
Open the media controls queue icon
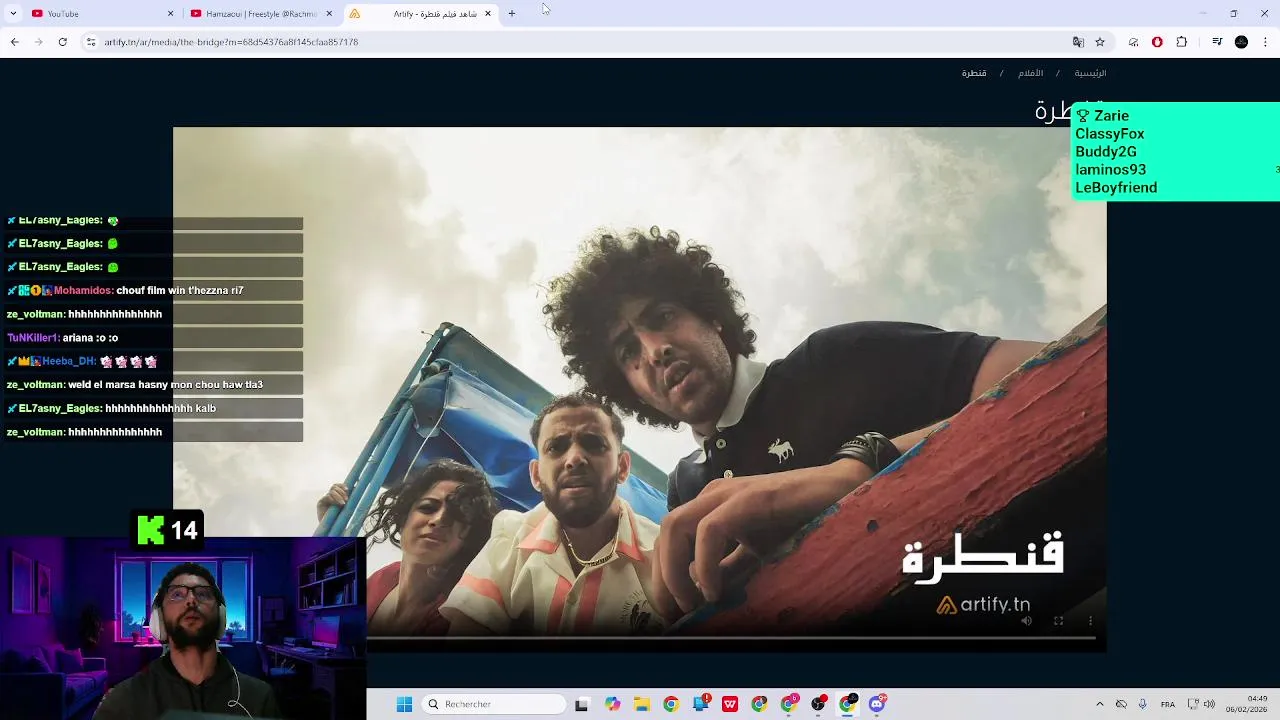(1217, 42)
